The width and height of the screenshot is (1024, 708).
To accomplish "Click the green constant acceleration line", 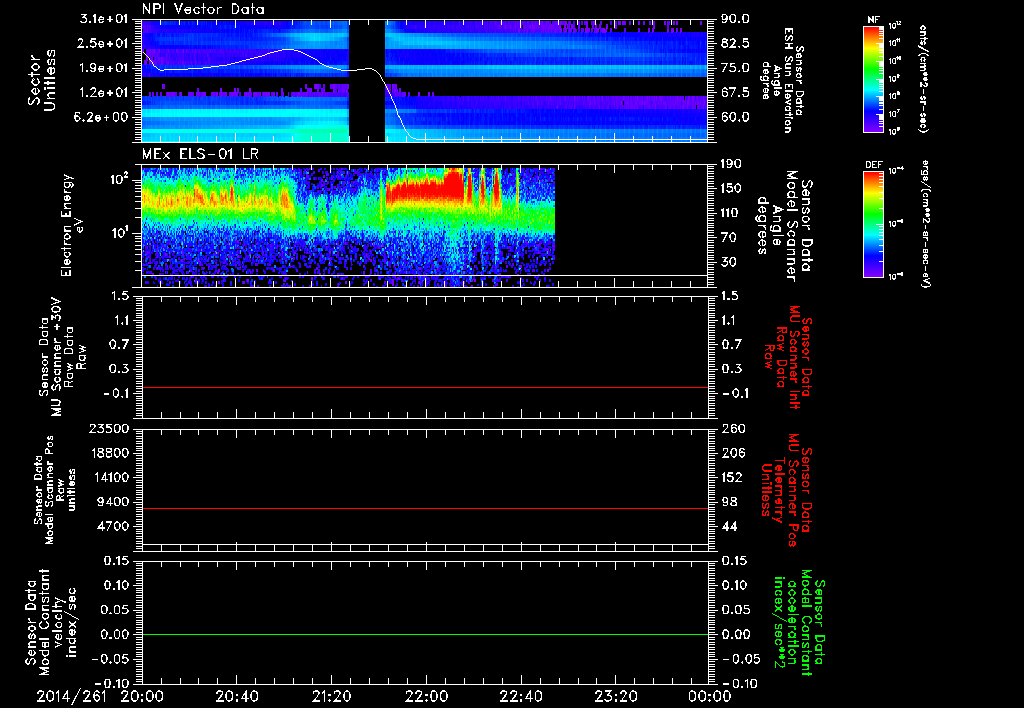I will click(x=424, y=634).
